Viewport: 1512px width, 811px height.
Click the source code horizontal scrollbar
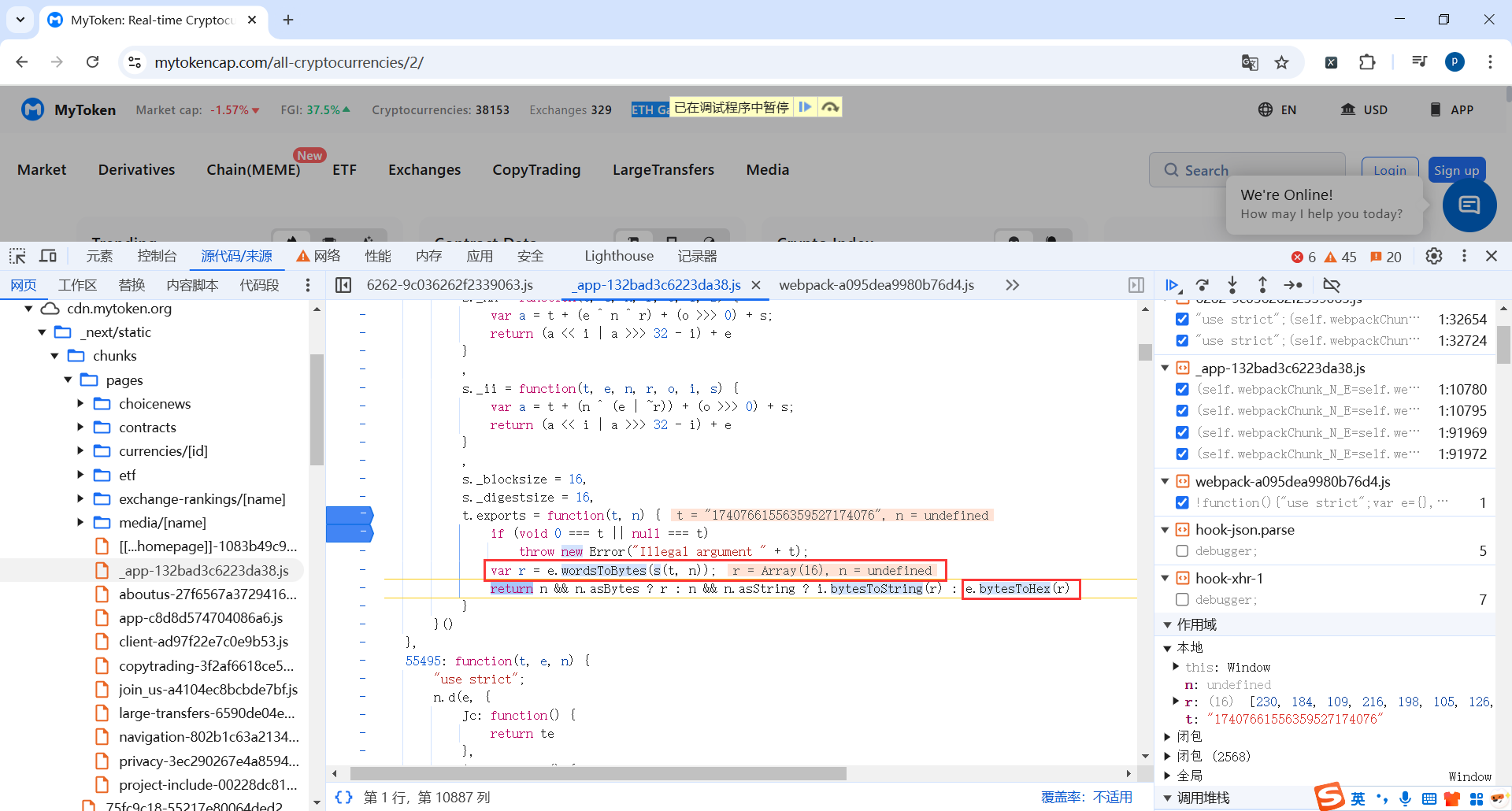coord(598,774)
